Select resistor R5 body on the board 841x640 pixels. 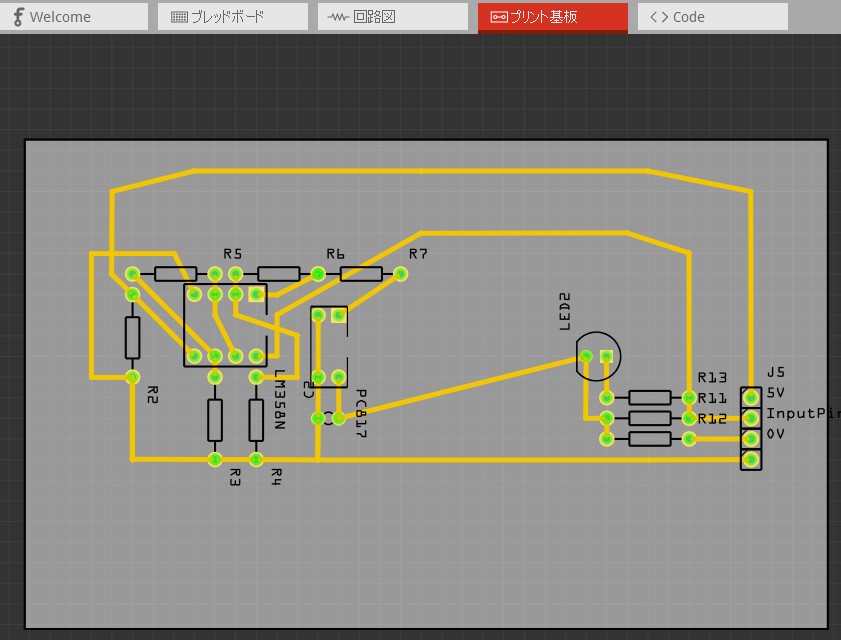[x=174, y=273]
